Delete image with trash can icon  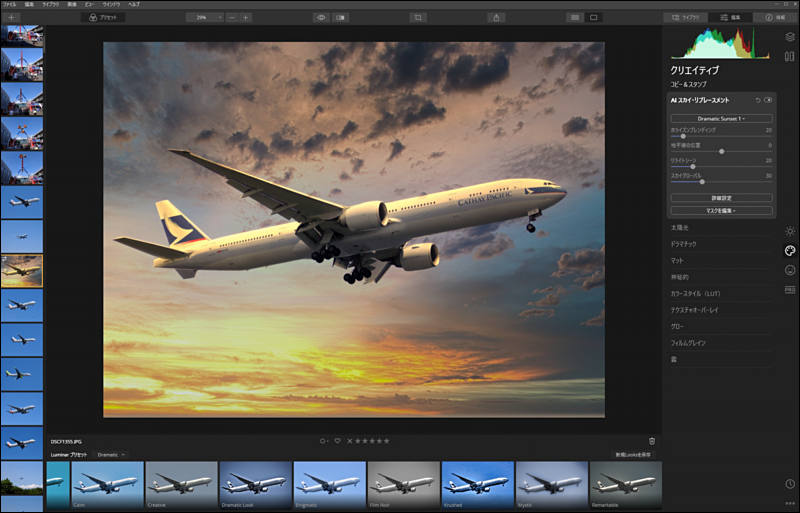[x=652, y=441]
